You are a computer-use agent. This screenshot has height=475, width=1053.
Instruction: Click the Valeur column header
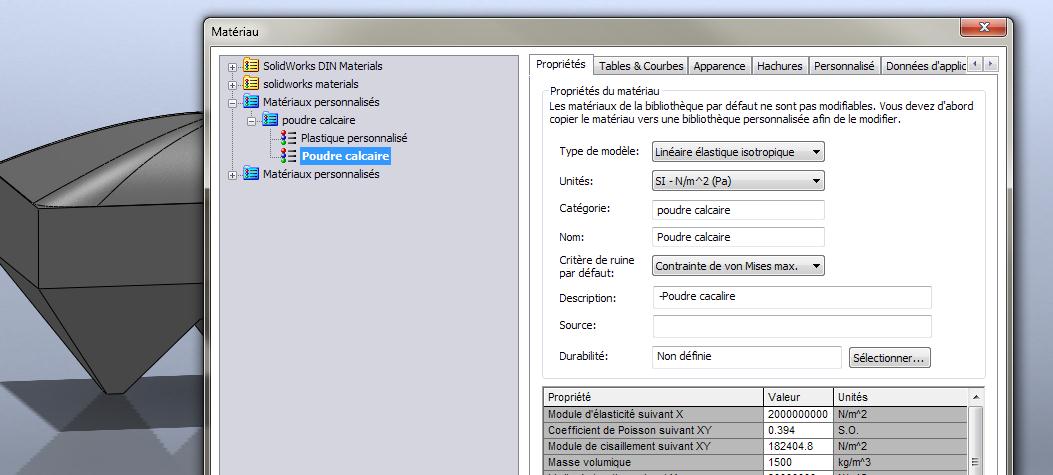798,397
